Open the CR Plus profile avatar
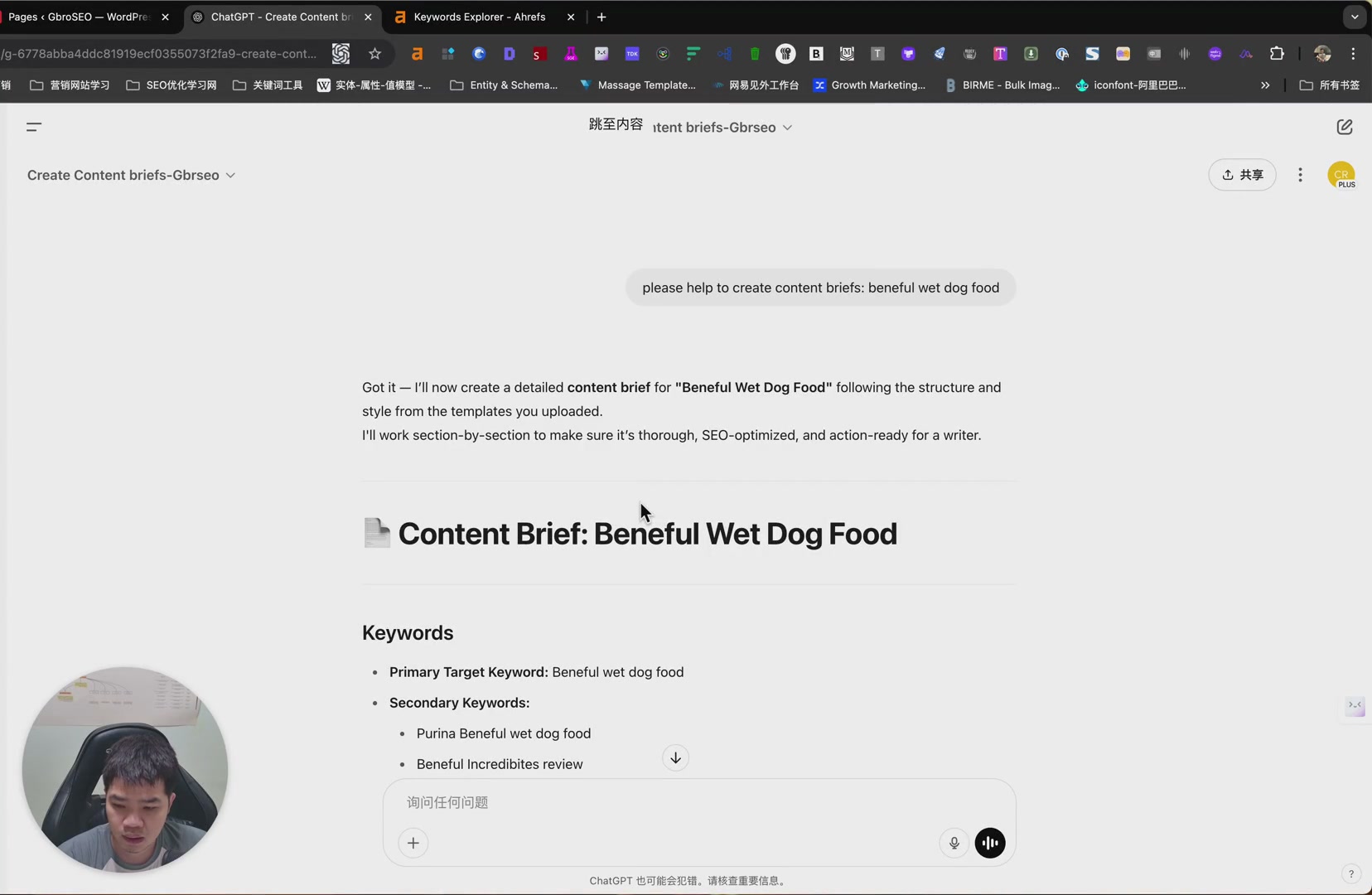The height and width of the screenshot is (895, 1372). coord(1341,175)
